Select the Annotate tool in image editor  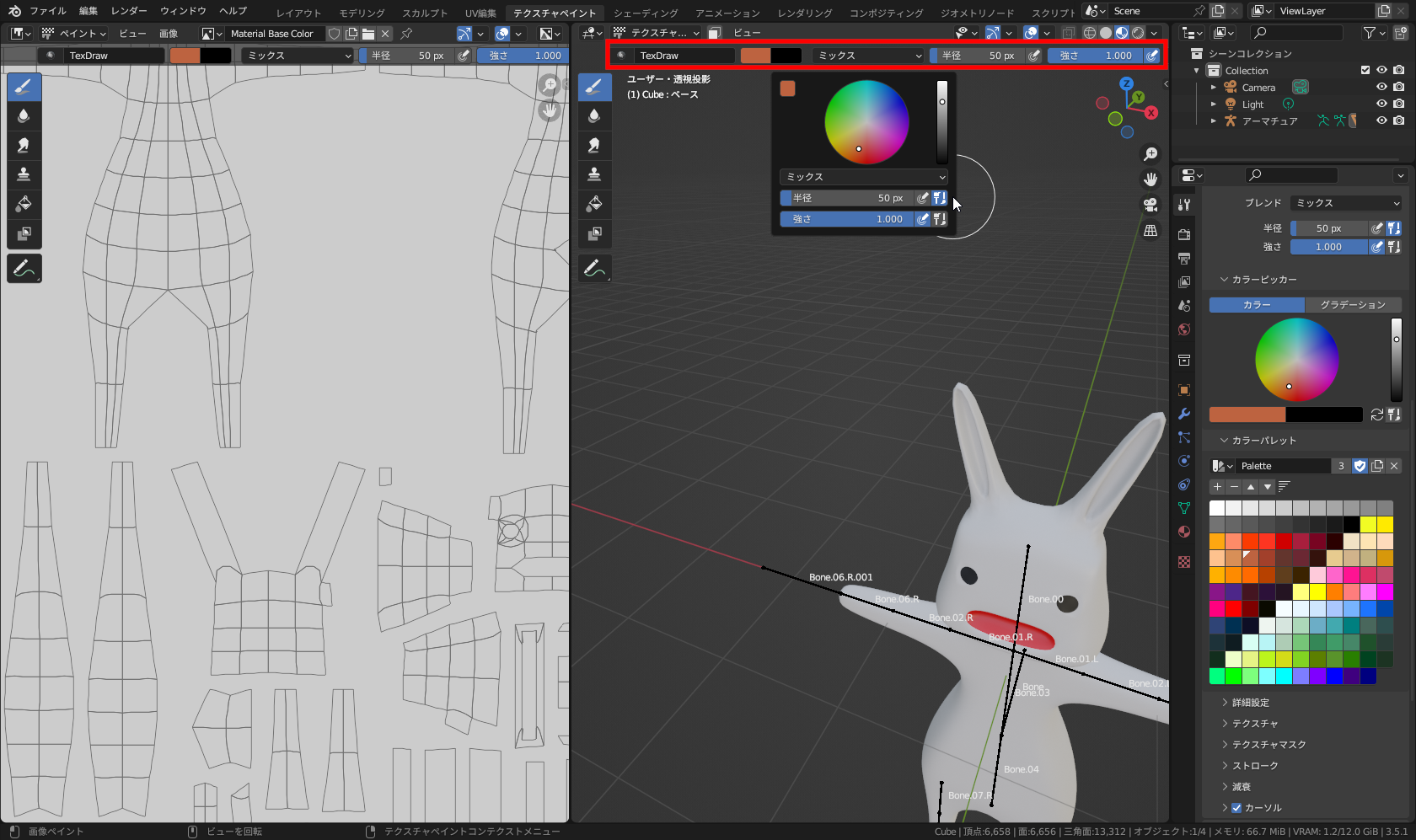tap(24, 269)
